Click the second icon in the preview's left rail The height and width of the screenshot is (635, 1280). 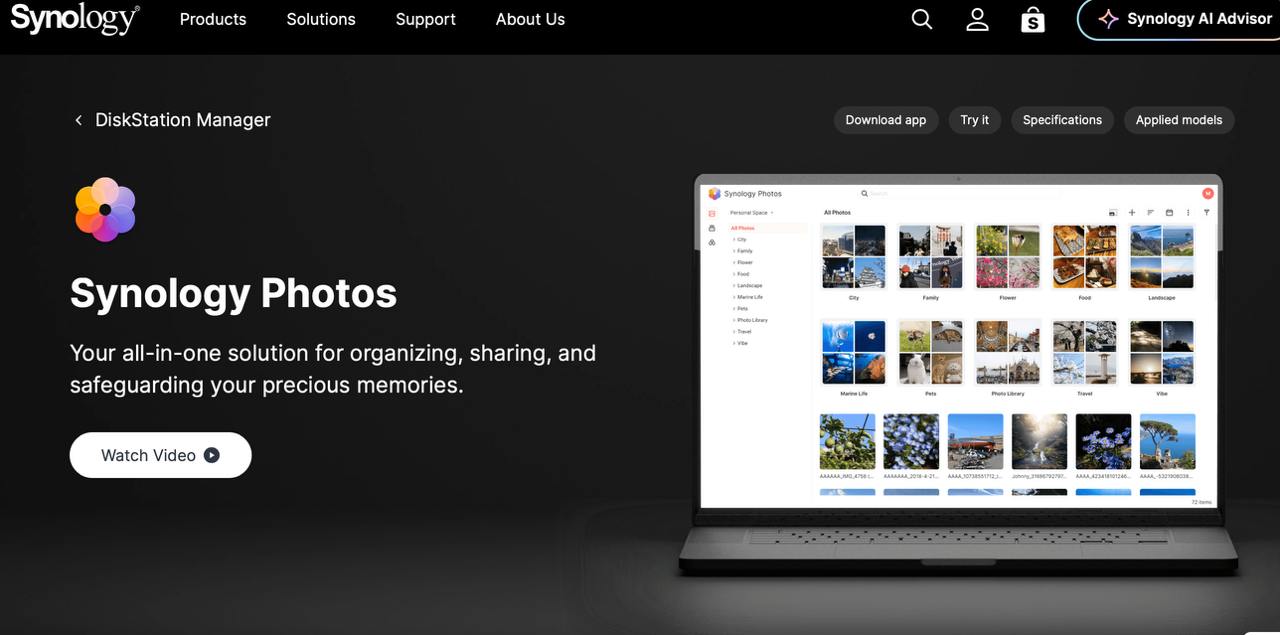pyautogui.click(x=712, y=228)
